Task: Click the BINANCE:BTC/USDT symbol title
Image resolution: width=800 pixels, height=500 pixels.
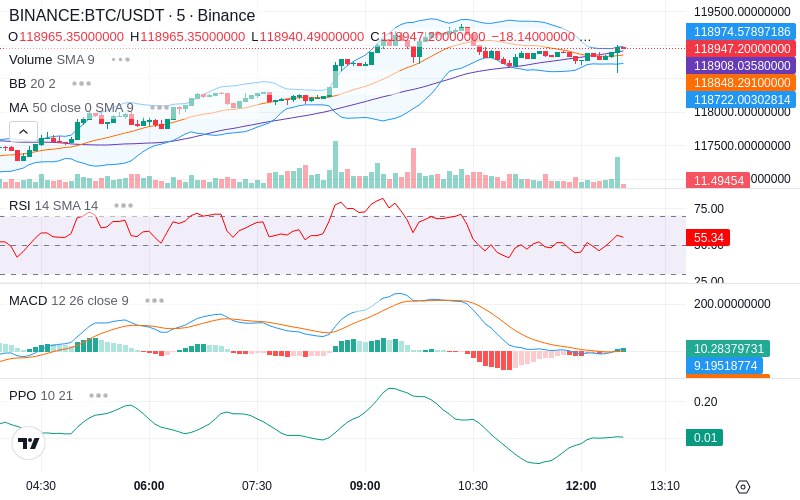Action: click(x=132, y=15)
